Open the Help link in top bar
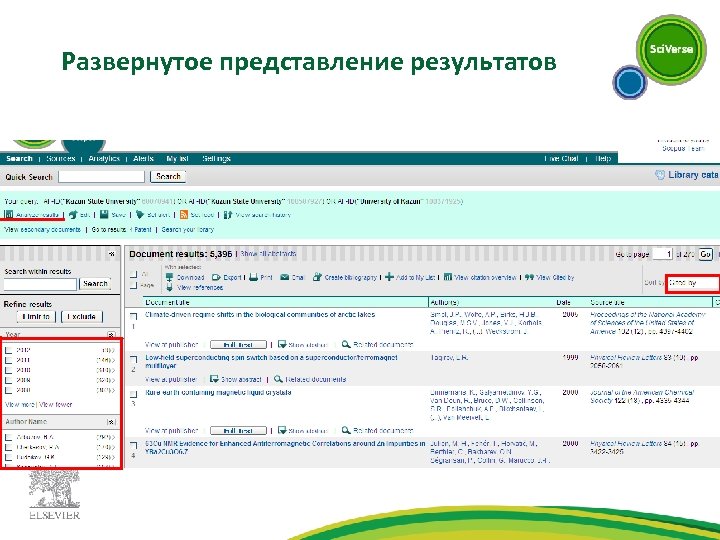This screenshot has height=540, width=720. click(x=603, y=158)
